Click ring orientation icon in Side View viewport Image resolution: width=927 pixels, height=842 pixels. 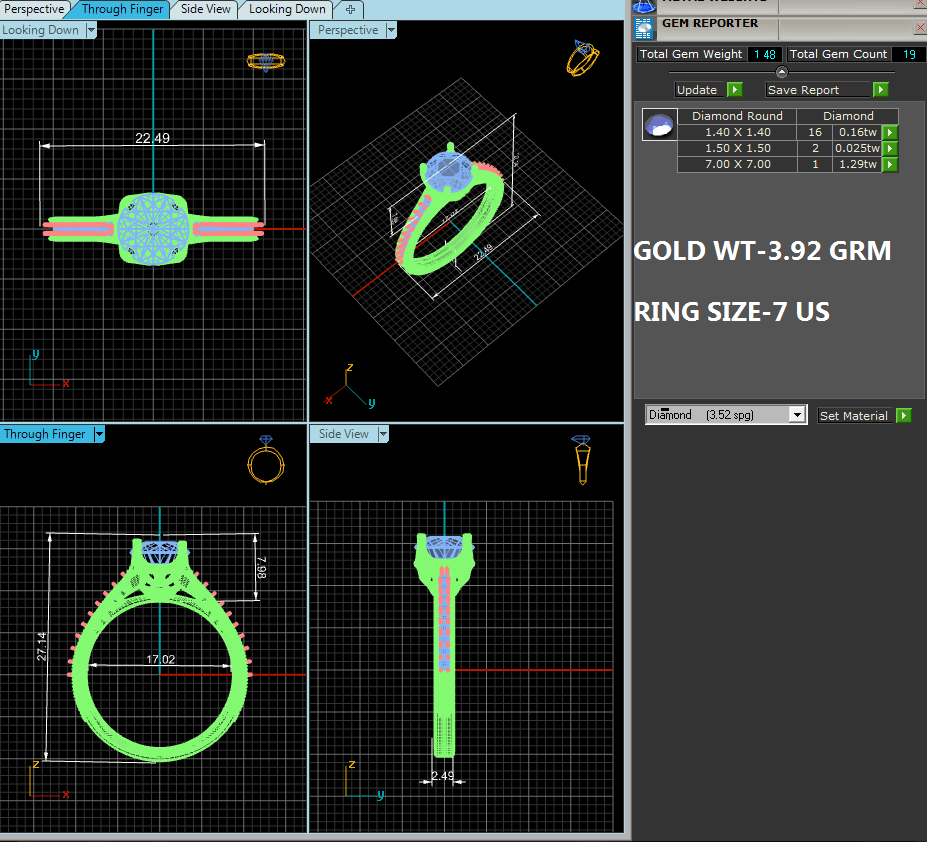tap(582, 459)
